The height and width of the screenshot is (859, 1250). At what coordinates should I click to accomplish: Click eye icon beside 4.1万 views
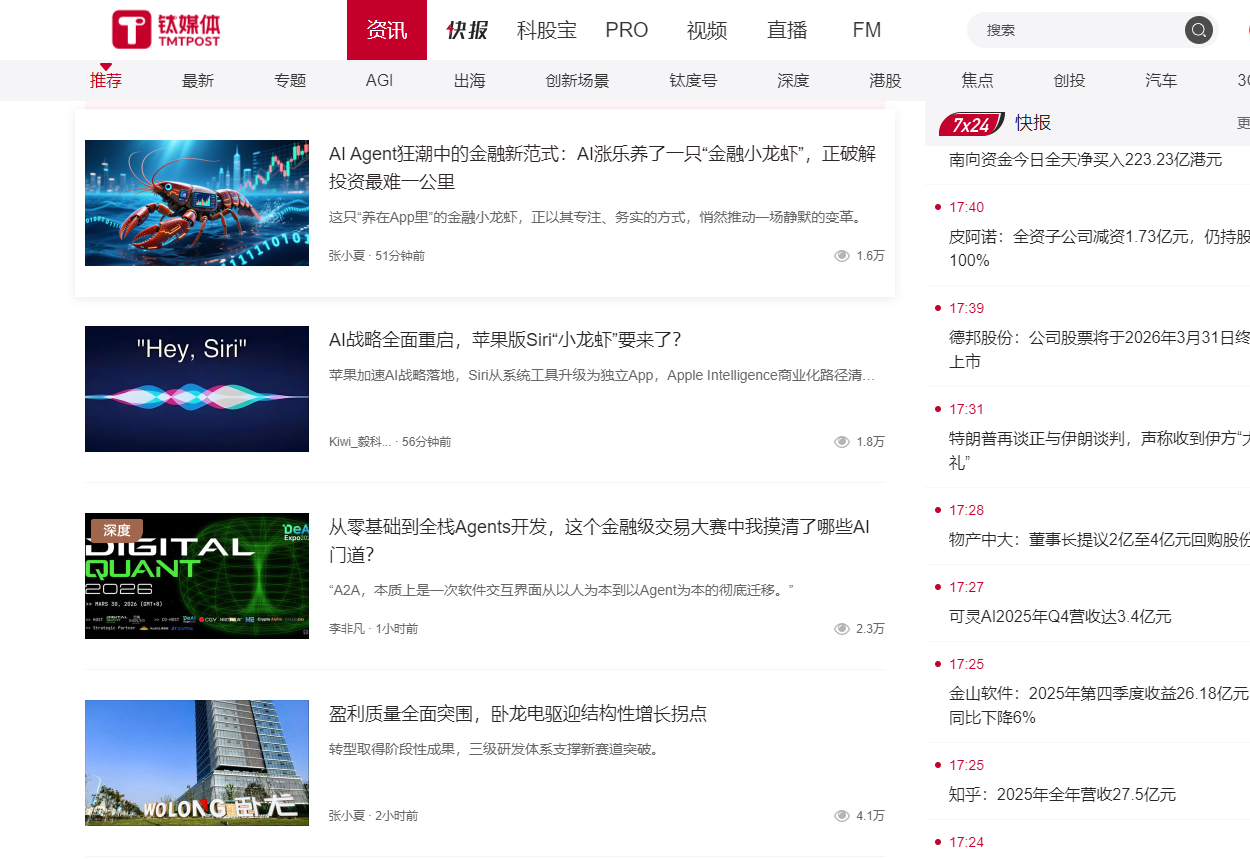pyautogui.click(x=842, y=816)
